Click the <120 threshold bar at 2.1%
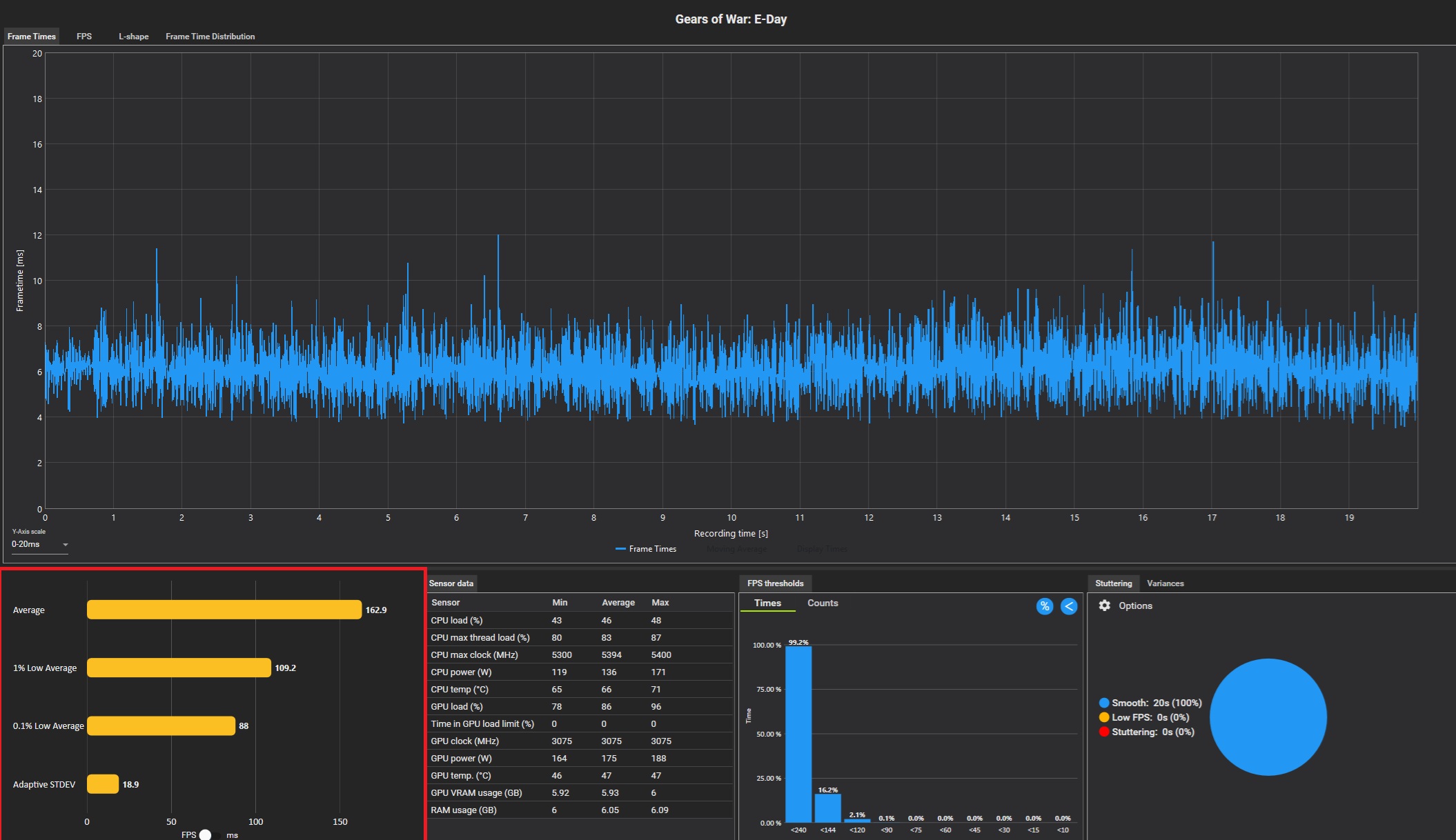Viewport: 1456px width, 840px height. coord(857,821)
